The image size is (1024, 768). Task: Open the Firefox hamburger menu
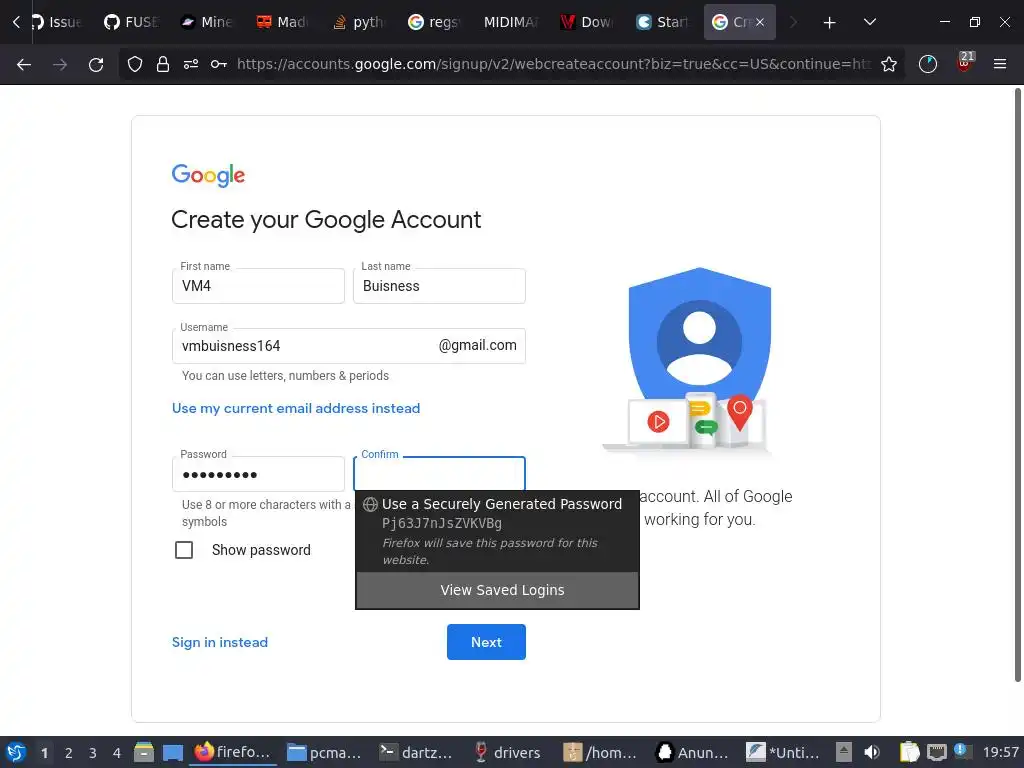click(999, 64)
